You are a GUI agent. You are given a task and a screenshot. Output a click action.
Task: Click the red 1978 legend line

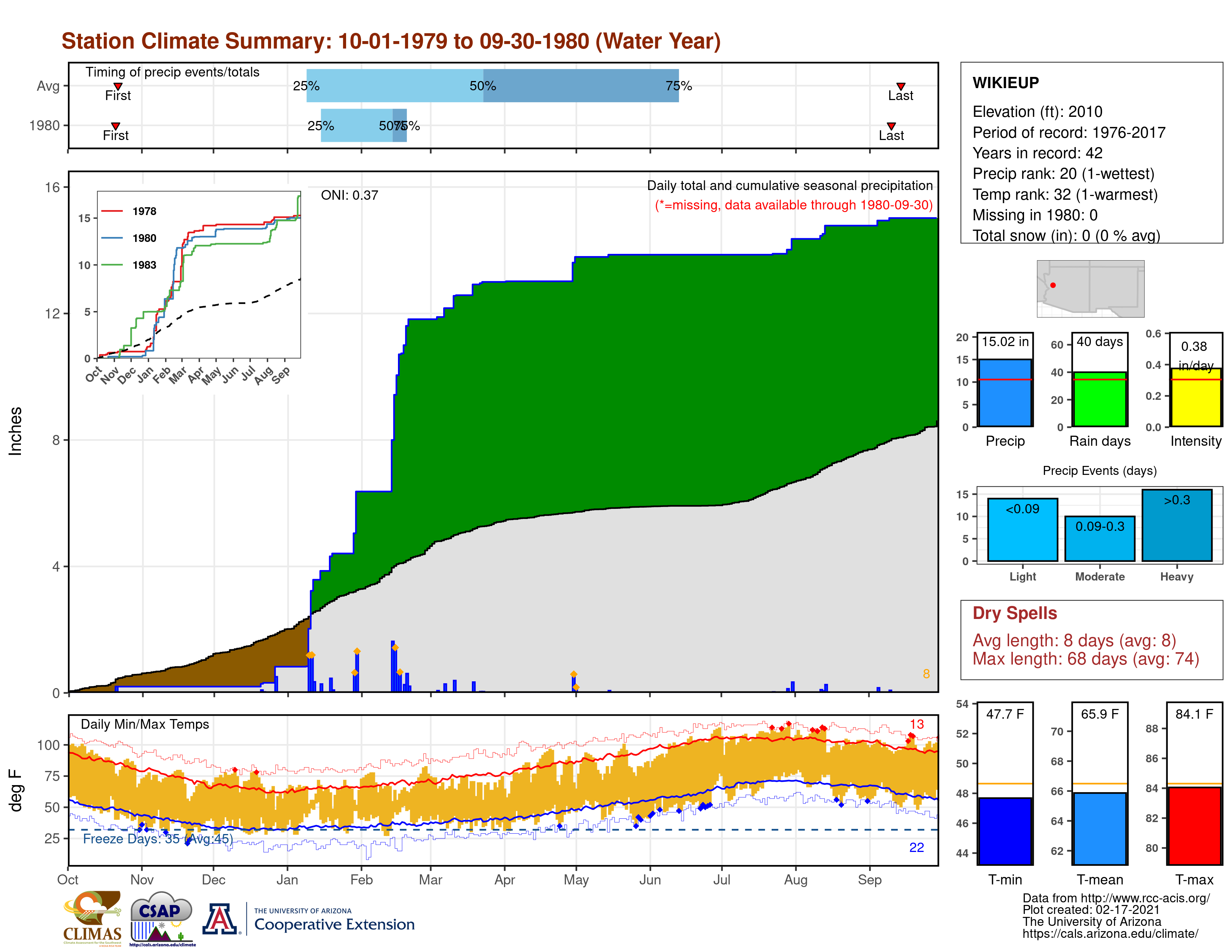click(112, 211)
